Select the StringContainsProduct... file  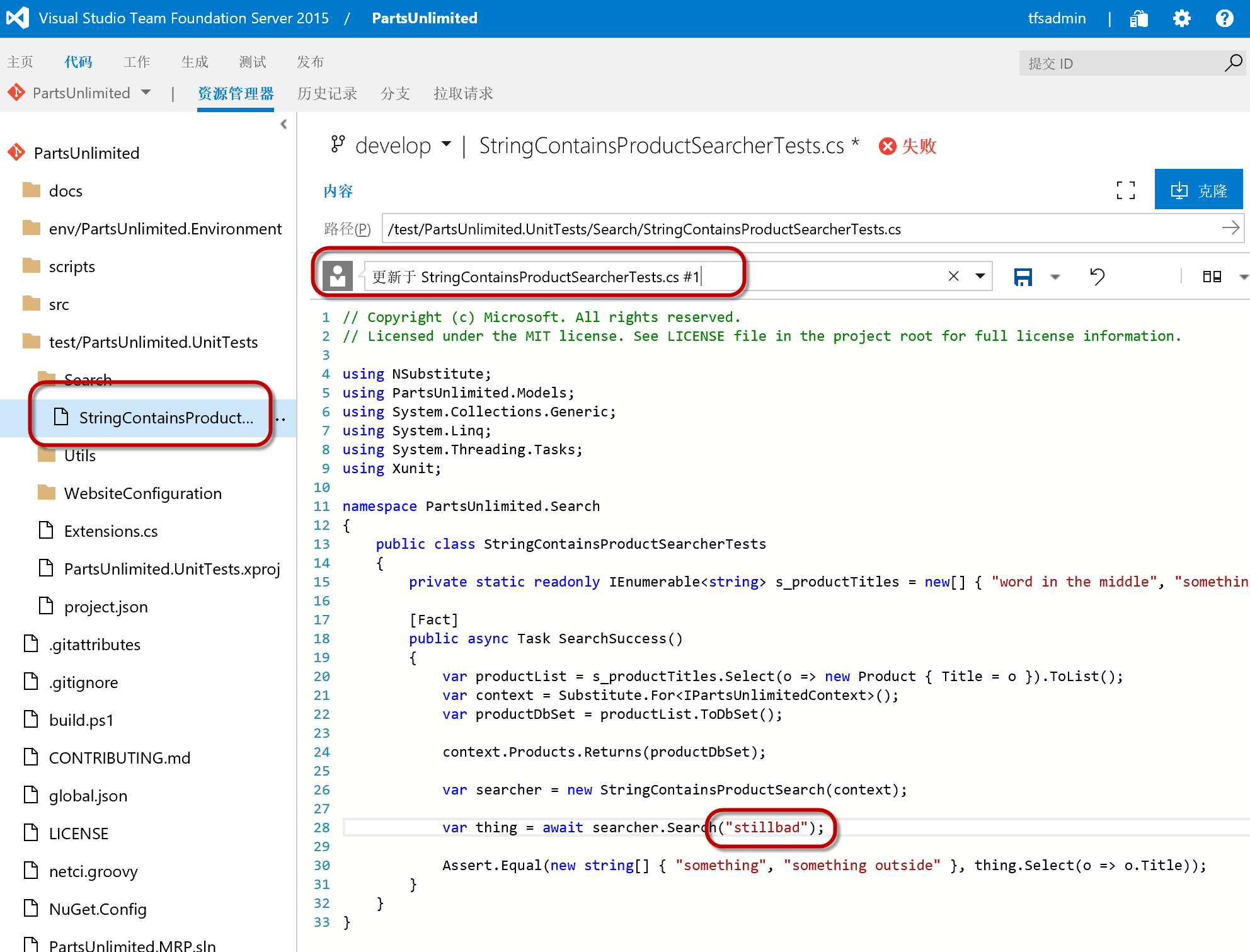[166, 418]
